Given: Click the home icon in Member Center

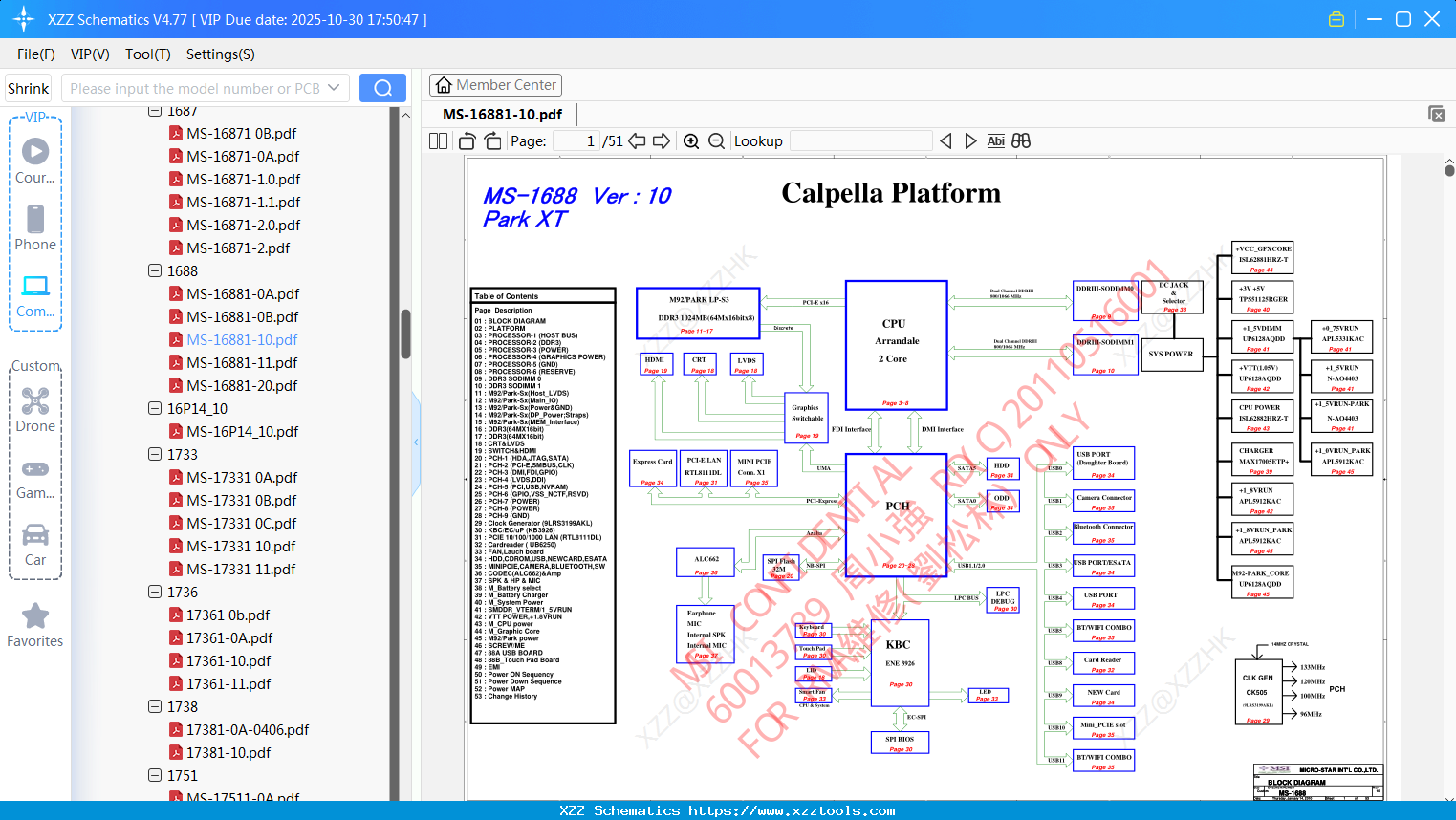Looking at the screenshot, I should [x=444, y=85].
